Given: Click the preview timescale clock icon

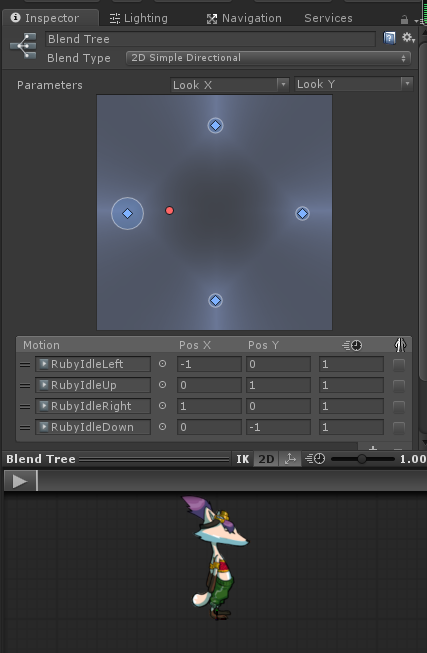Looking at the screenshot, I should coord(315,459).
